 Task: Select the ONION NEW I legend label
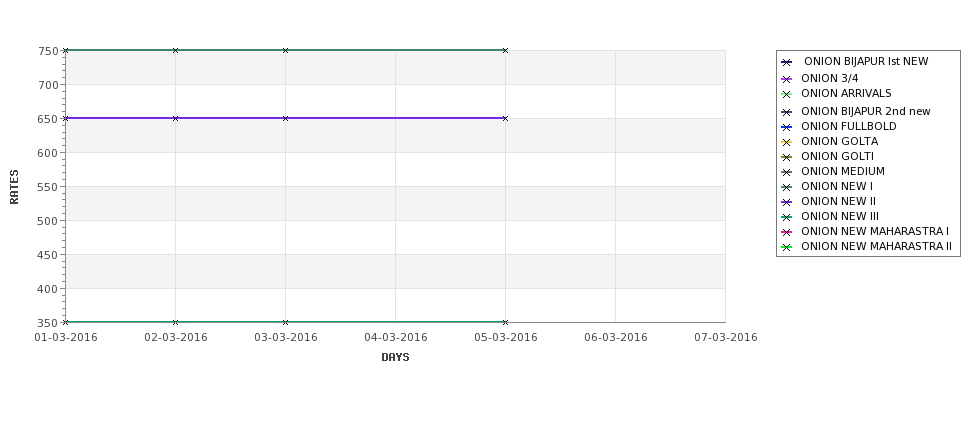pyautogui.click(x=836, y=186)
